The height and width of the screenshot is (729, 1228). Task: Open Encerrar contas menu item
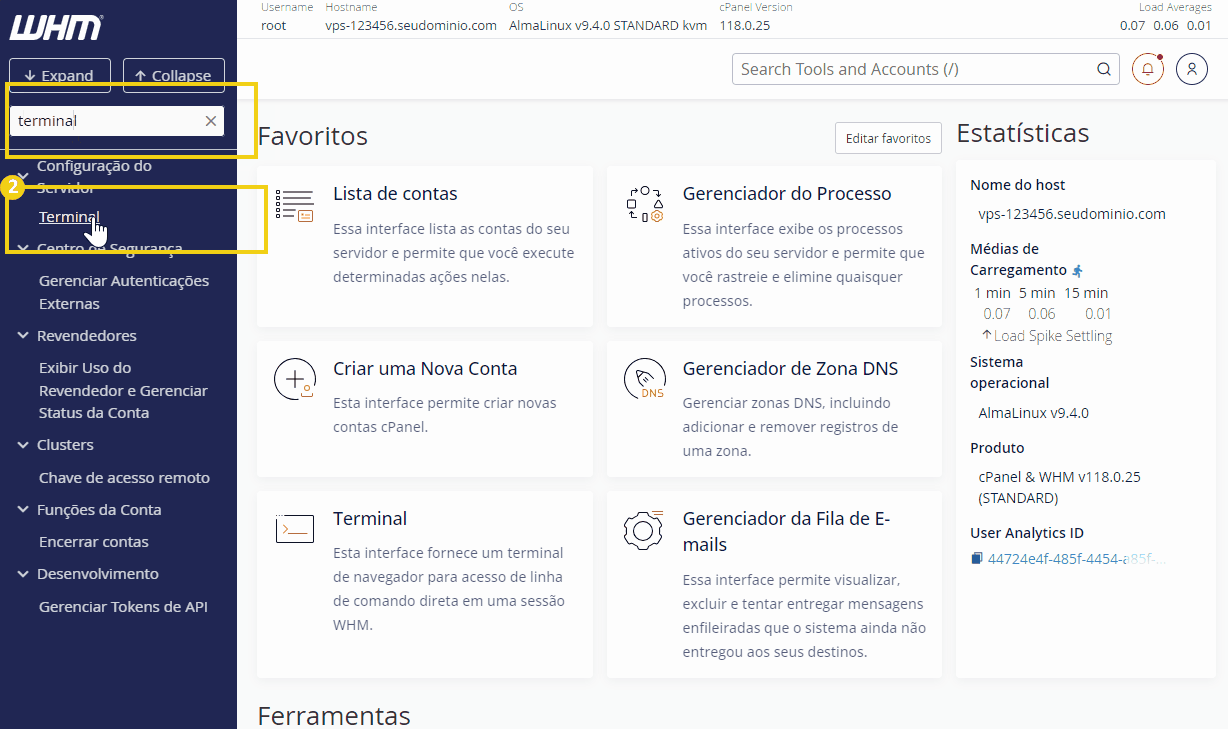(93, 541)
